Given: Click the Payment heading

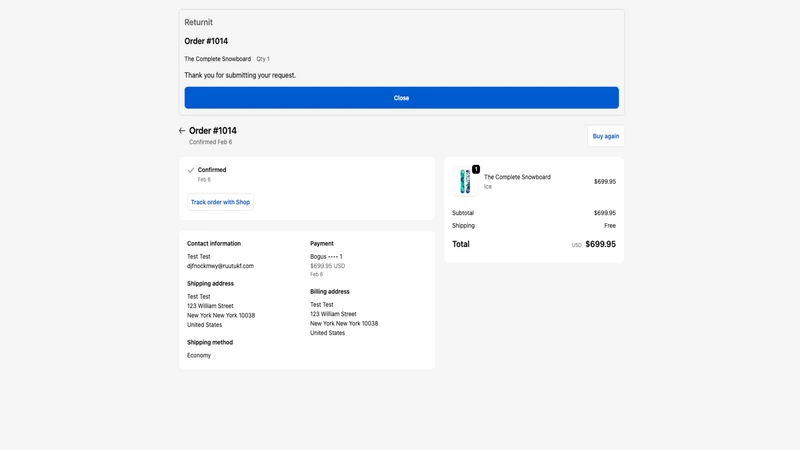Looking at the screenshot, I should click(321, 244).
